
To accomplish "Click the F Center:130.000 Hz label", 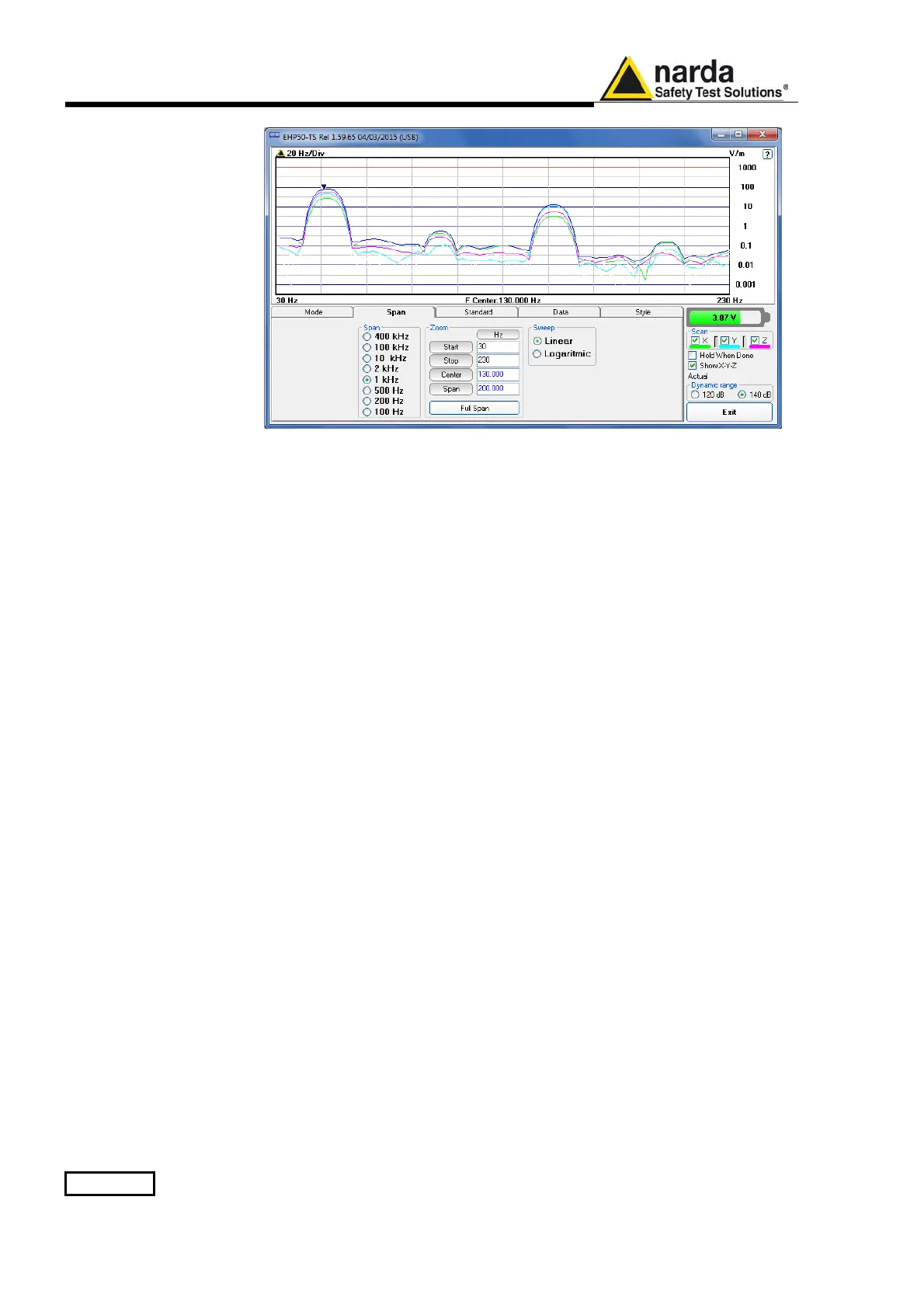I will 503,301.
